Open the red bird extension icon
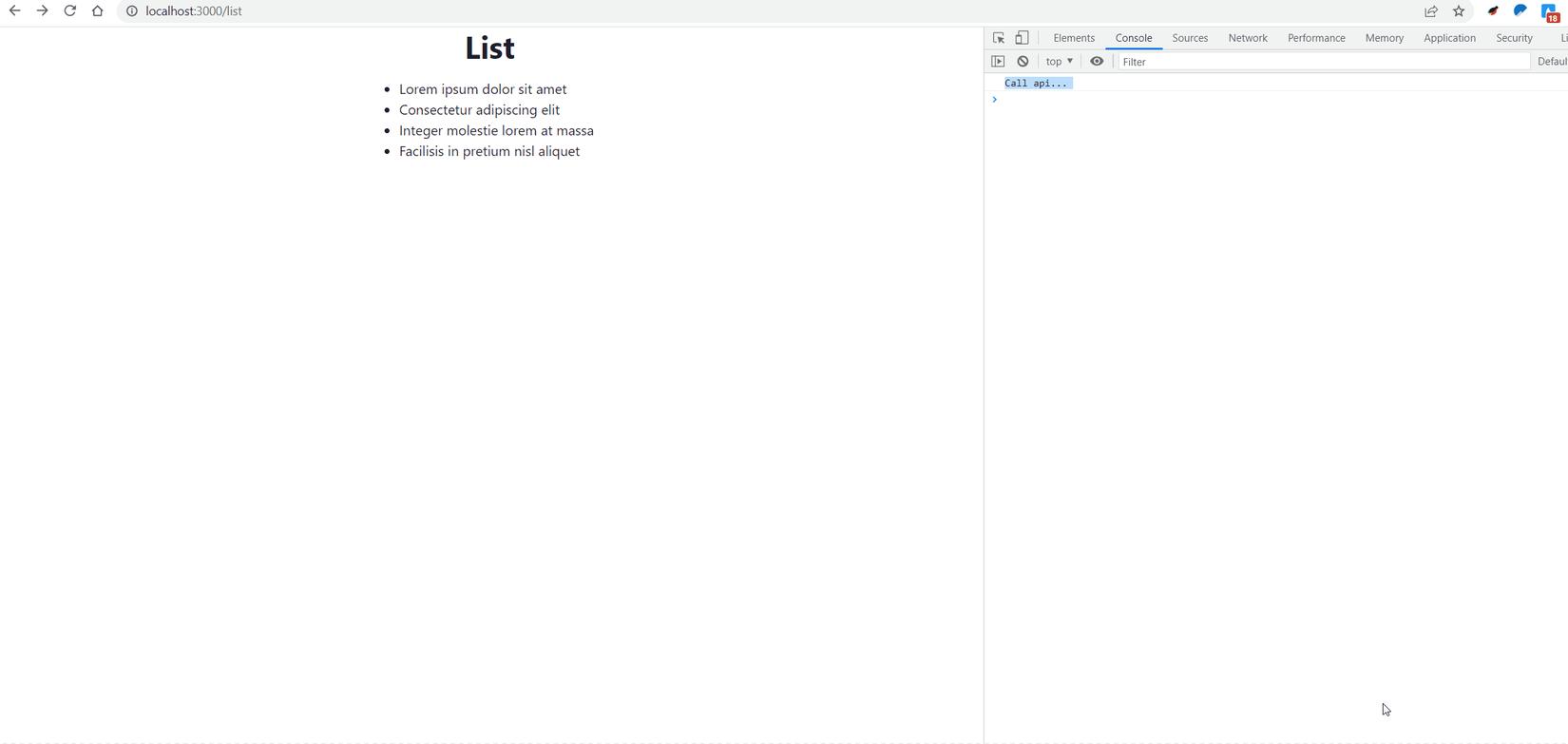Viewport: 1568px width, 744px height. coord(1493,11)
